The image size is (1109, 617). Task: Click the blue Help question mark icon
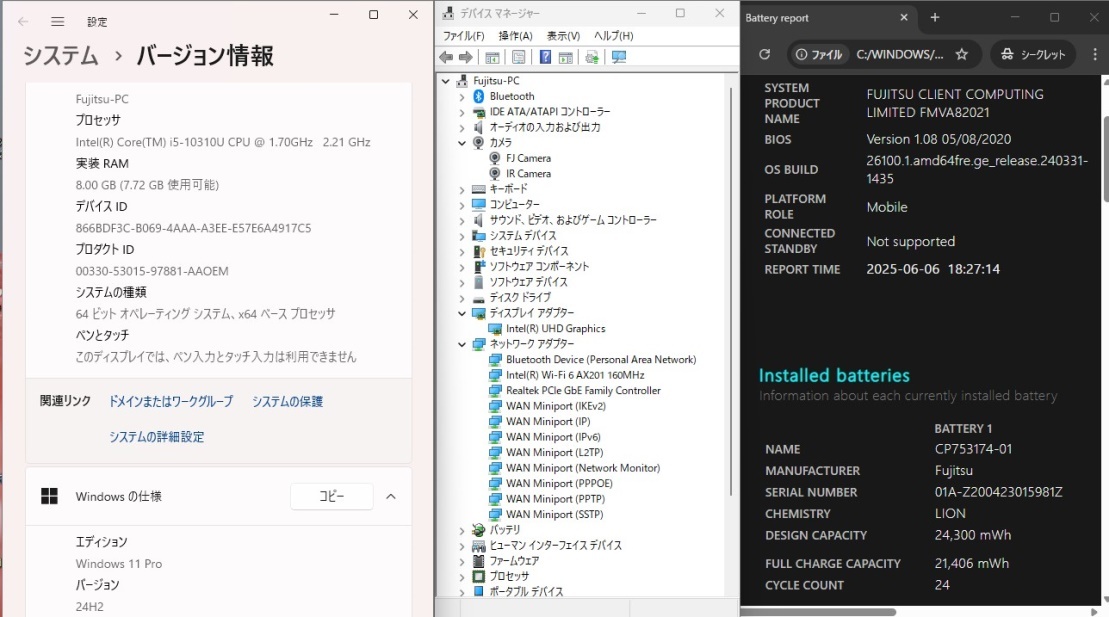click(545, 57)
